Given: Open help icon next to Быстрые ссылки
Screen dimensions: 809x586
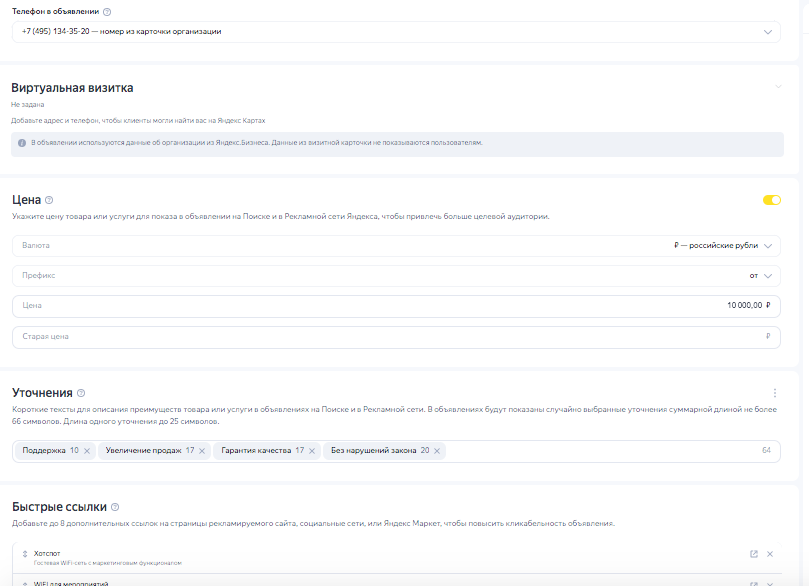Looking at the screenshot, I should click(x=115, y=507).
